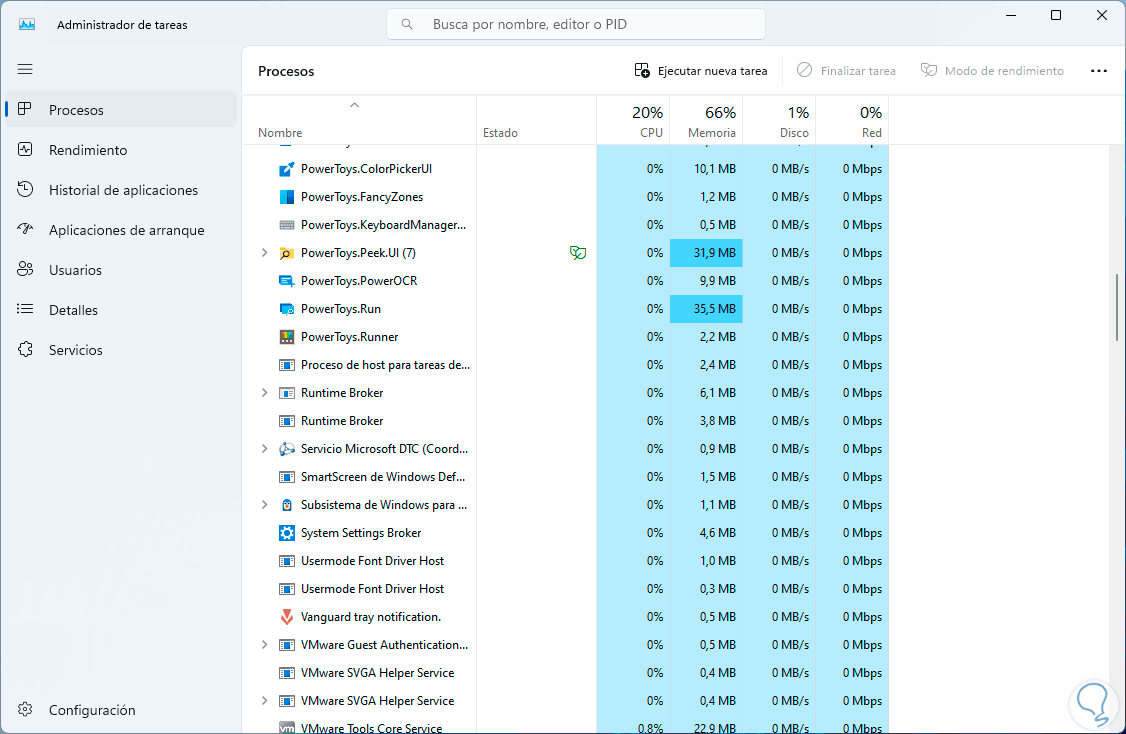Click the PowerToys.Run process icon
1126x734 pixels.
tap(287, 309)
